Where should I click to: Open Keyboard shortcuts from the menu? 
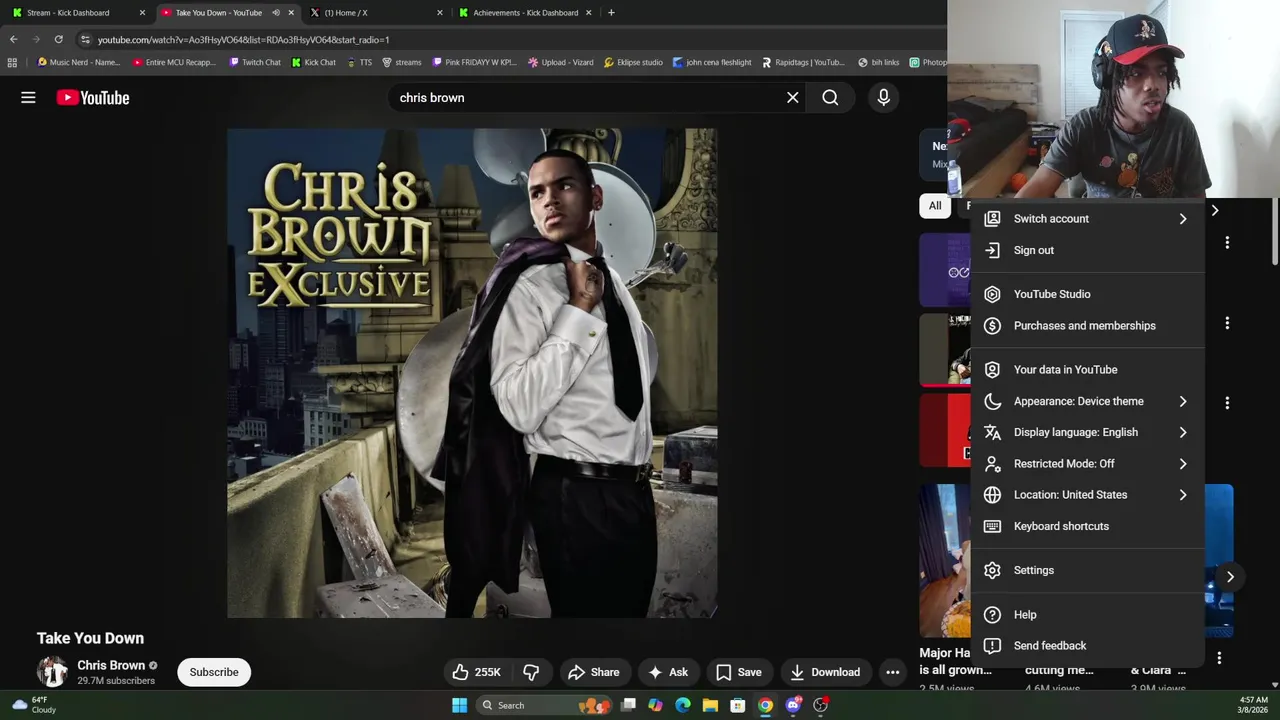pyautogui.click(x=1087, y=526)
